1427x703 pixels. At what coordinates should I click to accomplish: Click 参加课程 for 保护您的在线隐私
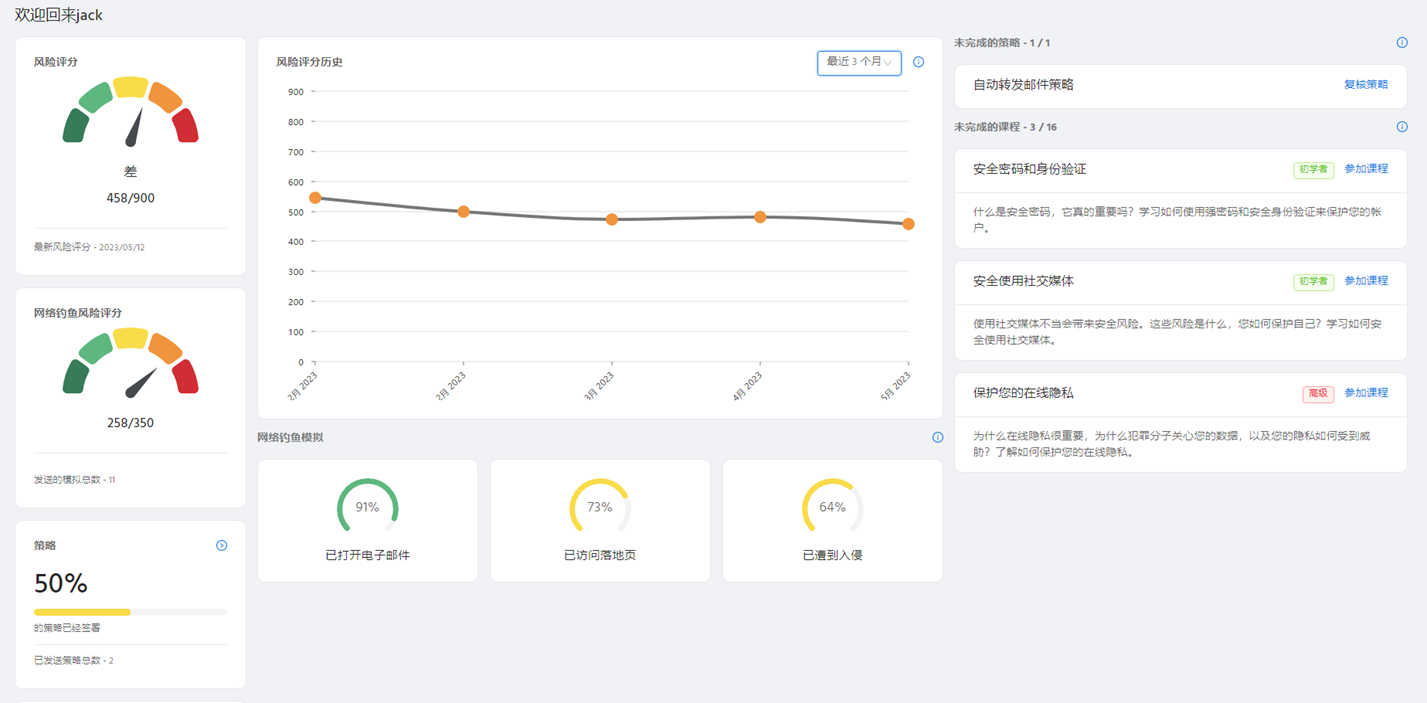point(1365,393)
